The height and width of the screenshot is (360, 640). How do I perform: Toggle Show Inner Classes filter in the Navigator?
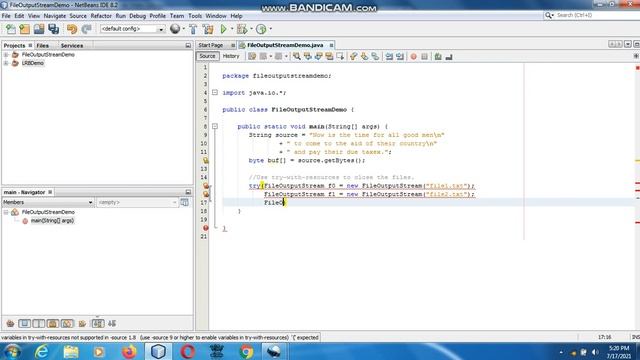[x=67, y=324]
